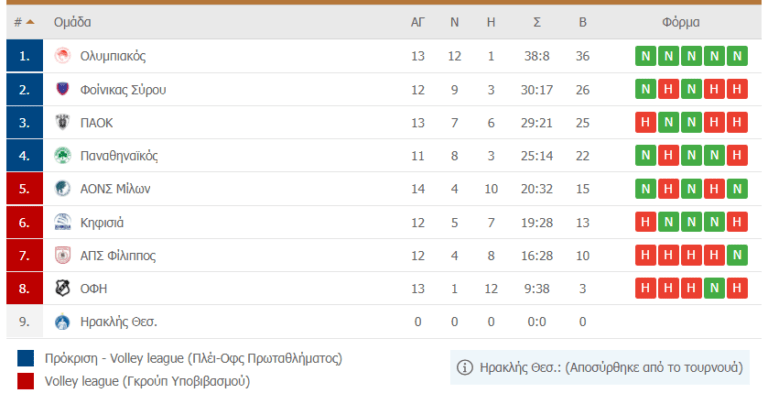Sort standings by Ομάδα column header
The height and width of the screenshot is (404, 768).
click(73, 22)
